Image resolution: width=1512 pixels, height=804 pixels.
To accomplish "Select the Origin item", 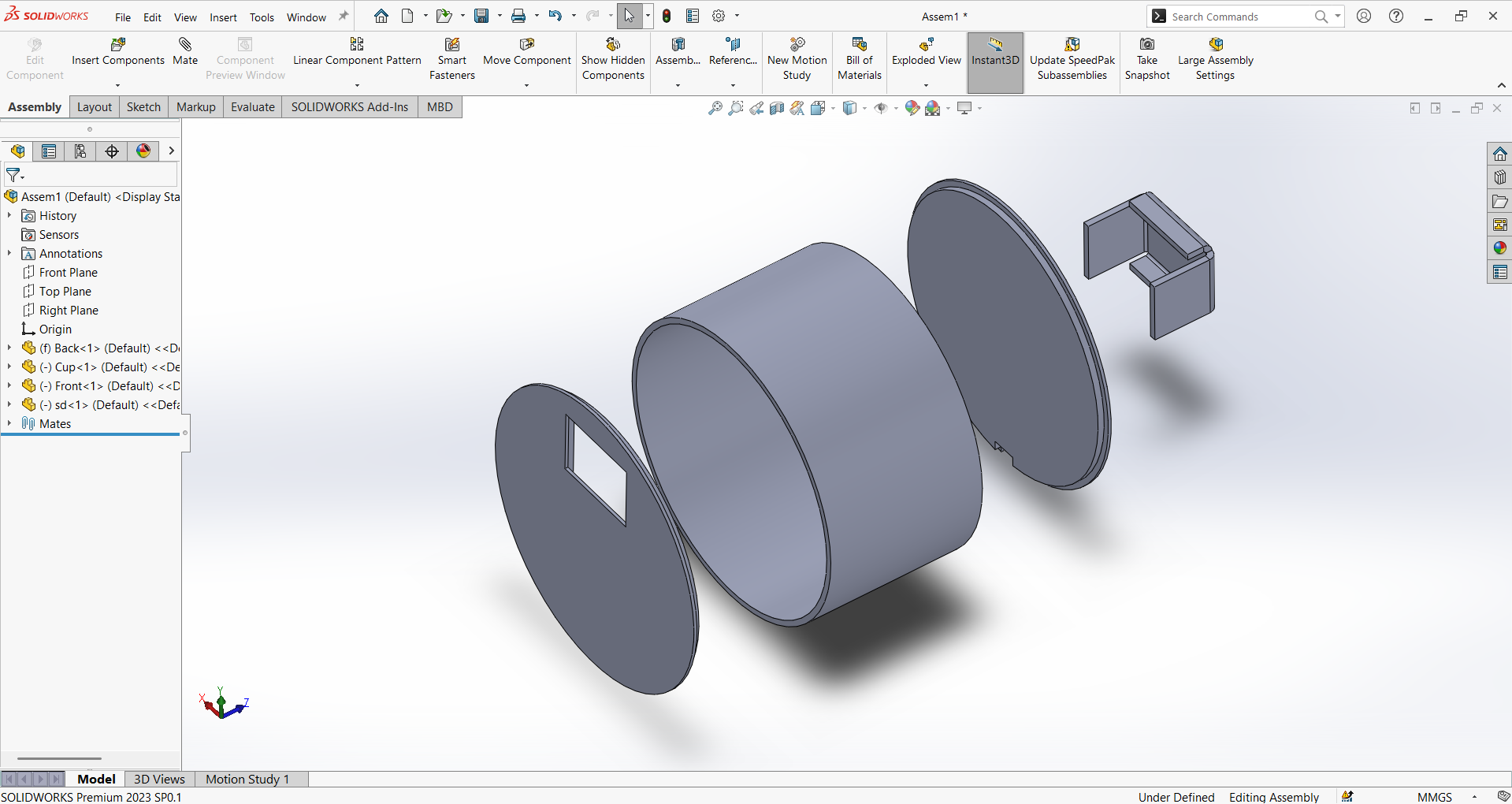I will [x=47, y=329].
